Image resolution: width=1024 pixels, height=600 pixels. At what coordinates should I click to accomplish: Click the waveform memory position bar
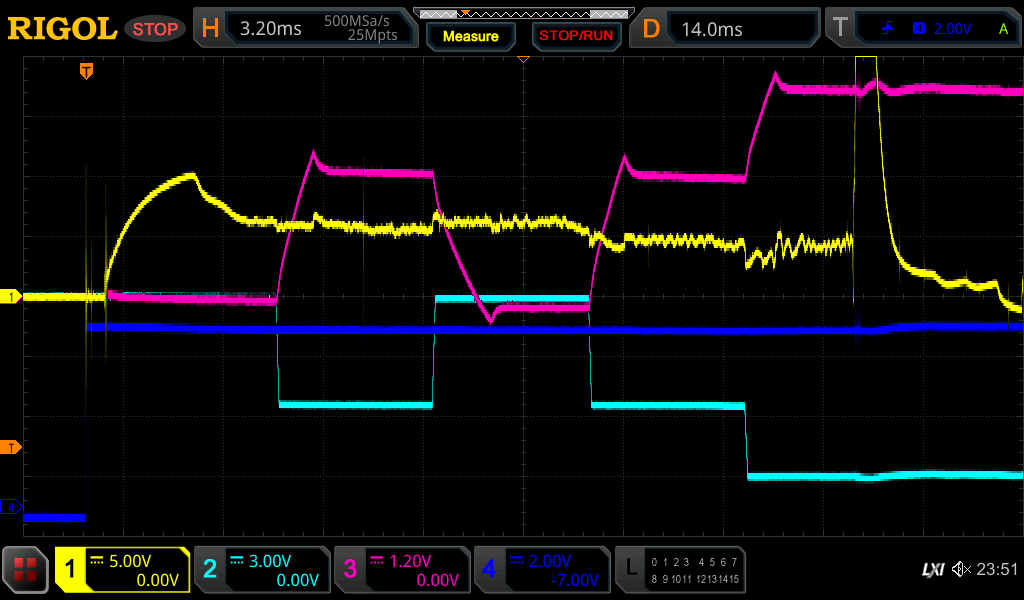[522, 13]
